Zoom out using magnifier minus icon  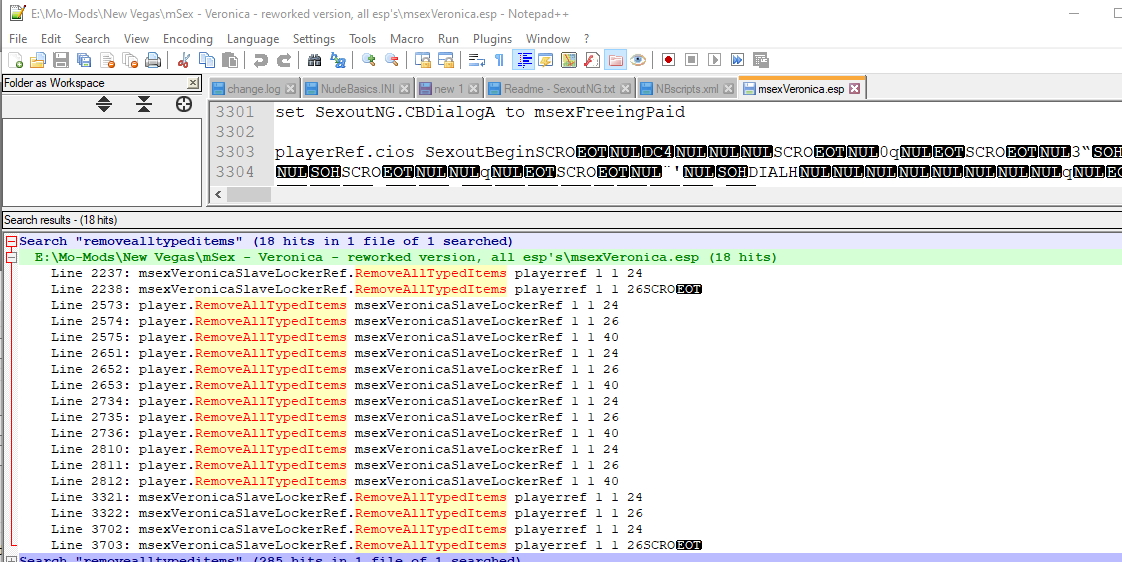[x=391, y=60]
